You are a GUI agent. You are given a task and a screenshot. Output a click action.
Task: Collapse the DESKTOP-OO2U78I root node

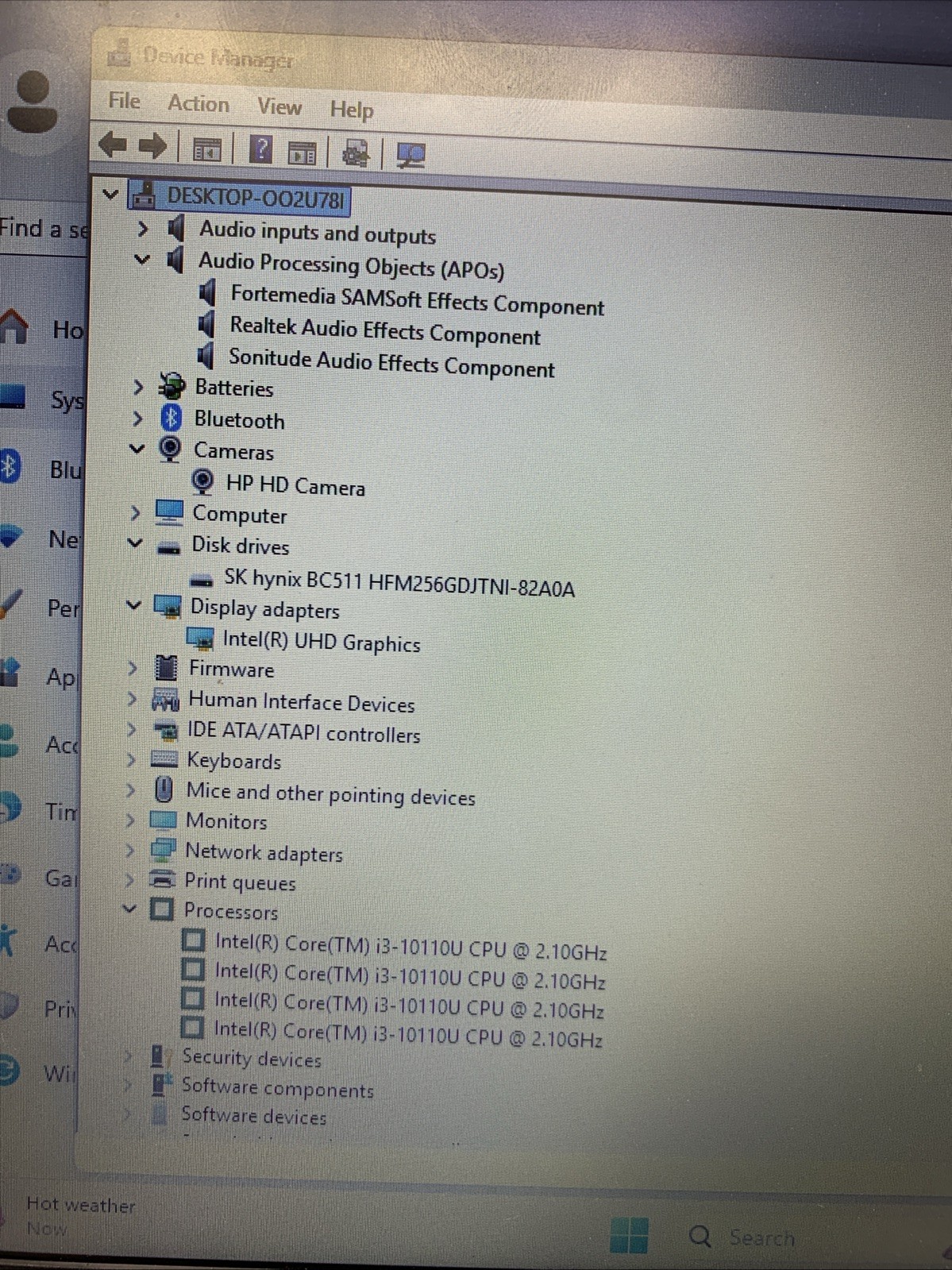[111, 193]
